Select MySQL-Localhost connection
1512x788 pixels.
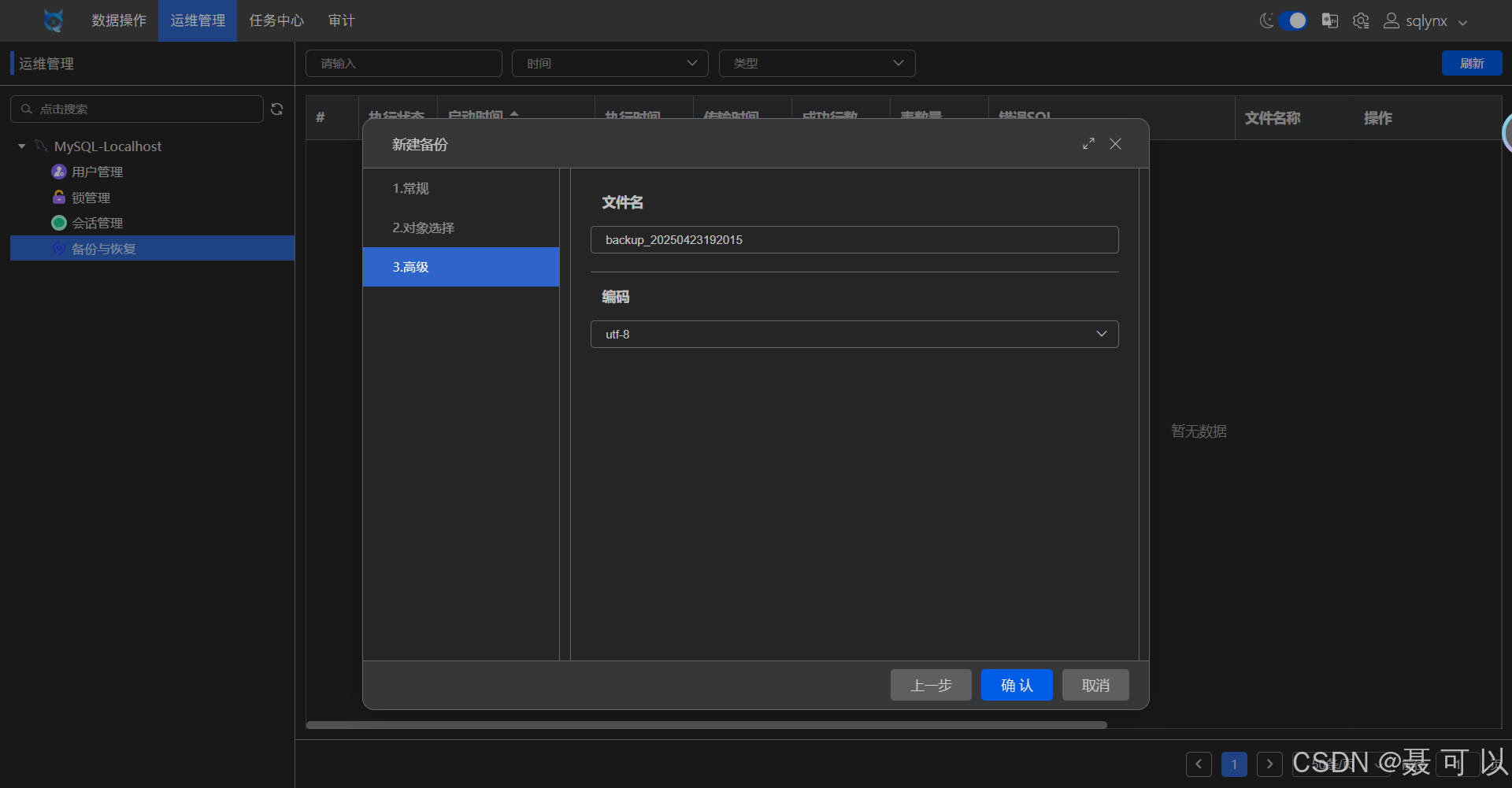[x=108, y=146]
